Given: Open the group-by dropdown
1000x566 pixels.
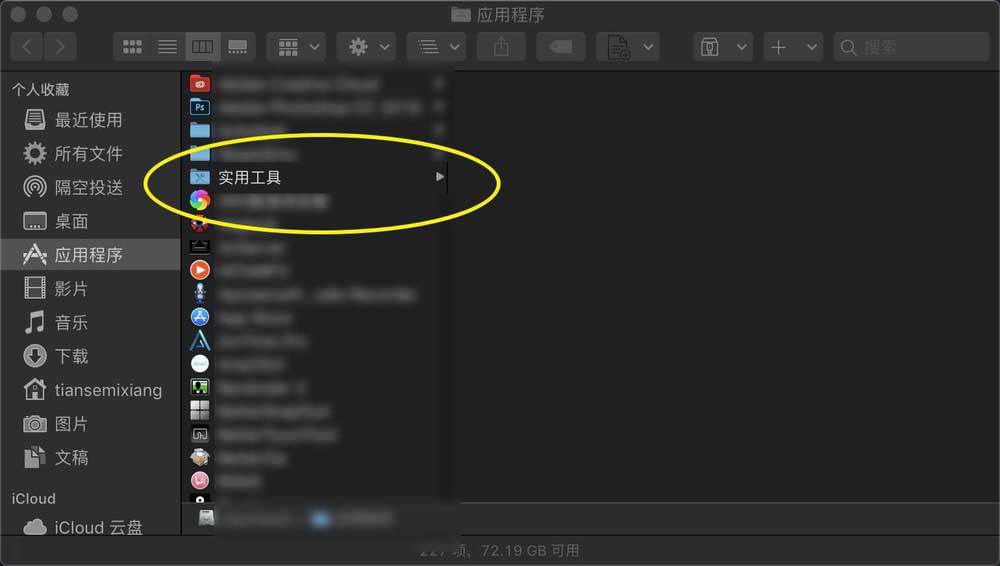Looking at the screenshot, I should point(297,47).
